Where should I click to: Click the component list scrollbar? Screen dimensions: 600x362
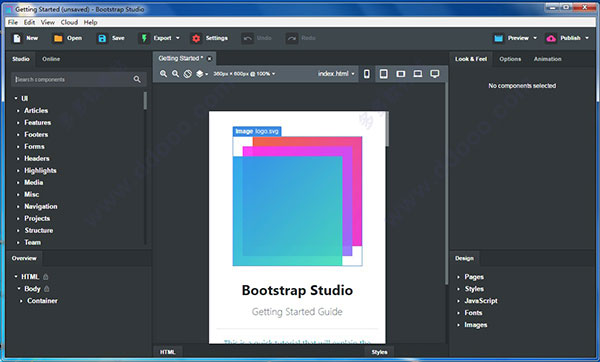click(x=145, y=101)
